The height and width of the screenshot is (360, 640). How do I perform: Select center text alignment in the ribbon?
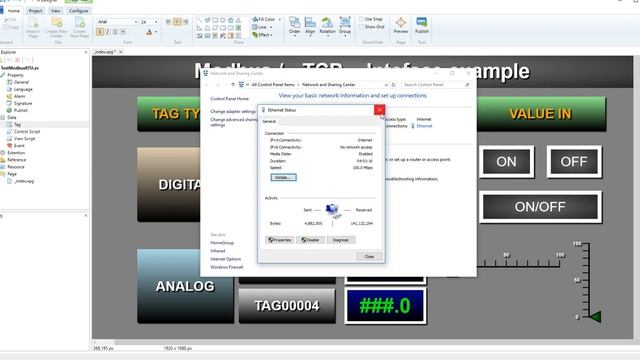pyautogui.click(x=177, y=22)
